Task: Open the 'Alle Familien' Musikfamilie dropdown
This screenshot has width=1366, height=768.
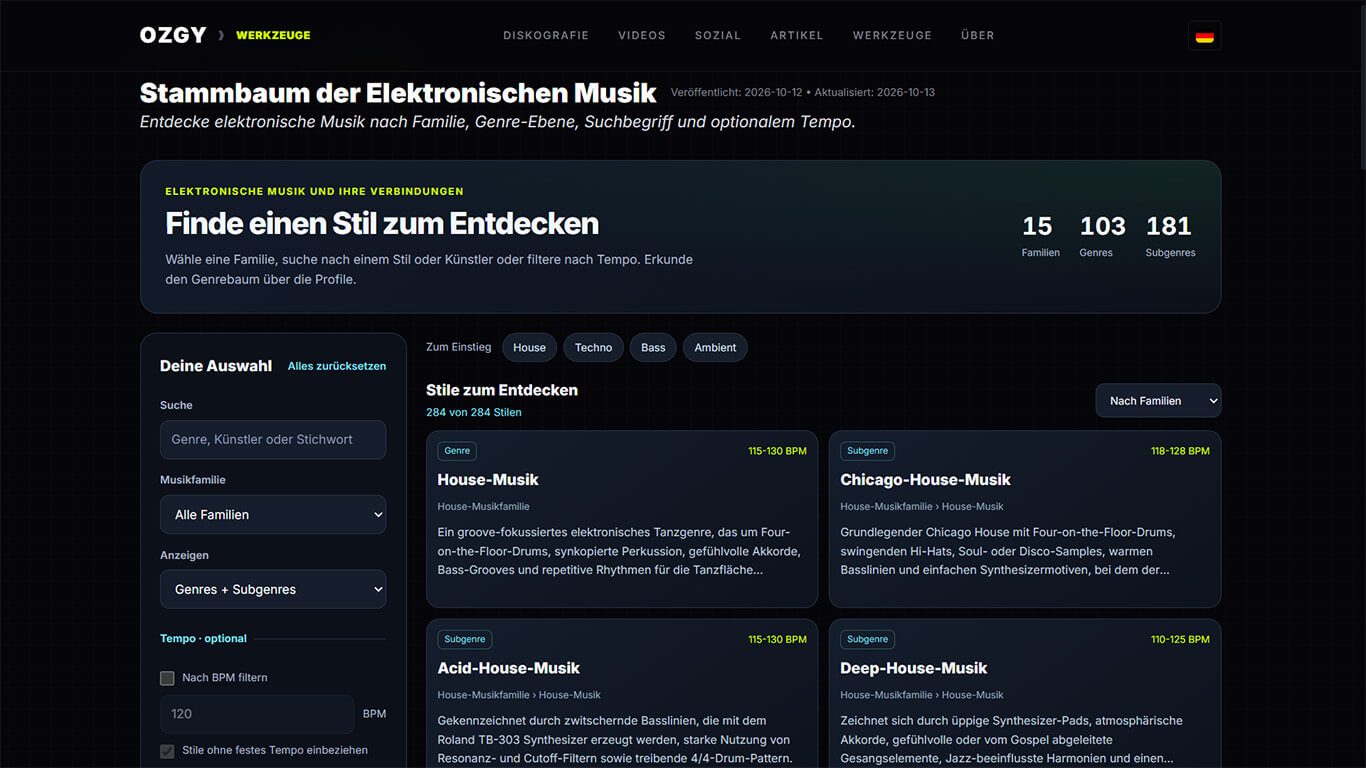Action: [x=273, y=515]
